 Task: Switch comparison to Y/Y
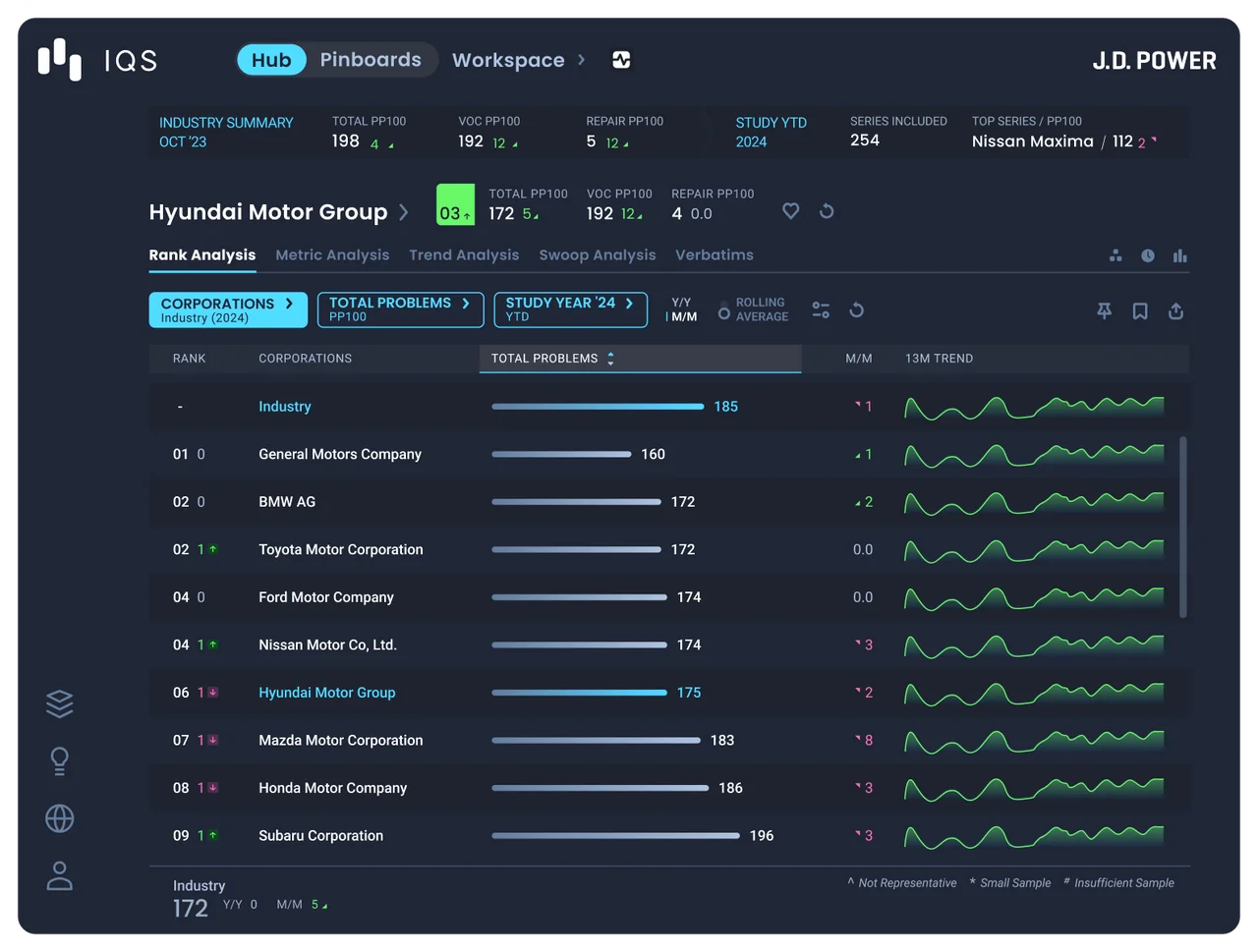[x=681, y=303]
